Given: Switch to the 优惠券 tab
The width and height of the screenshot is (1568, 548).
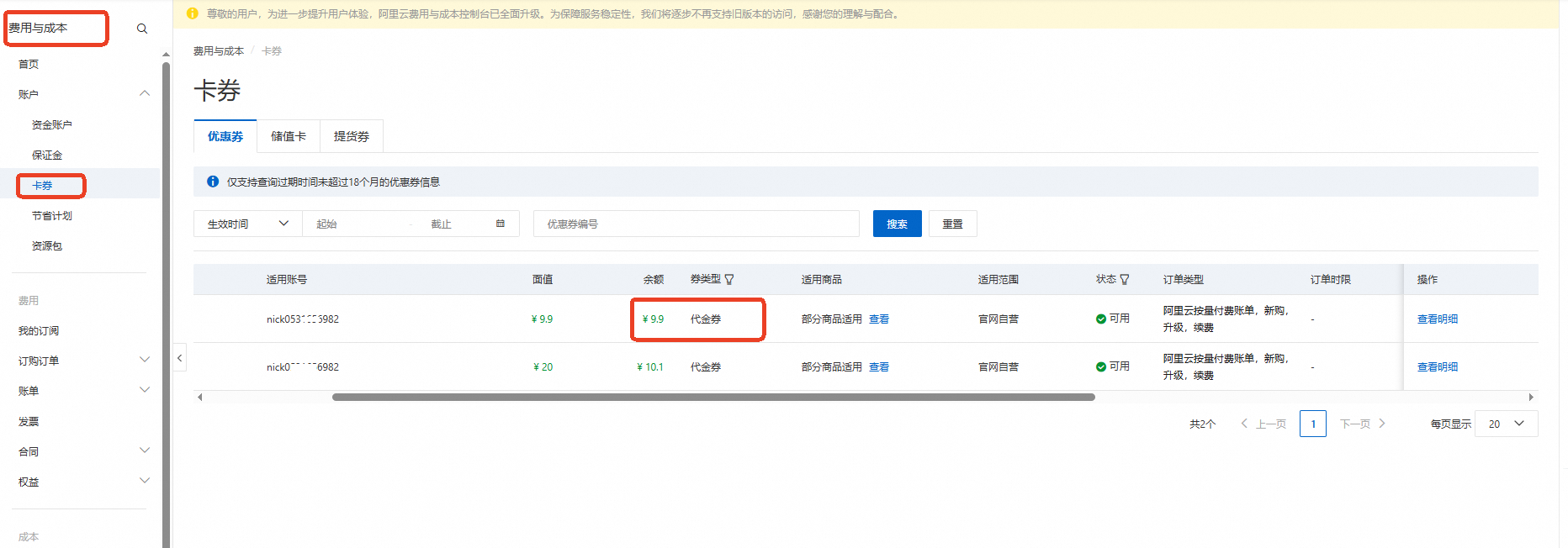Looking at the screenshot, I should click(225, 136).
